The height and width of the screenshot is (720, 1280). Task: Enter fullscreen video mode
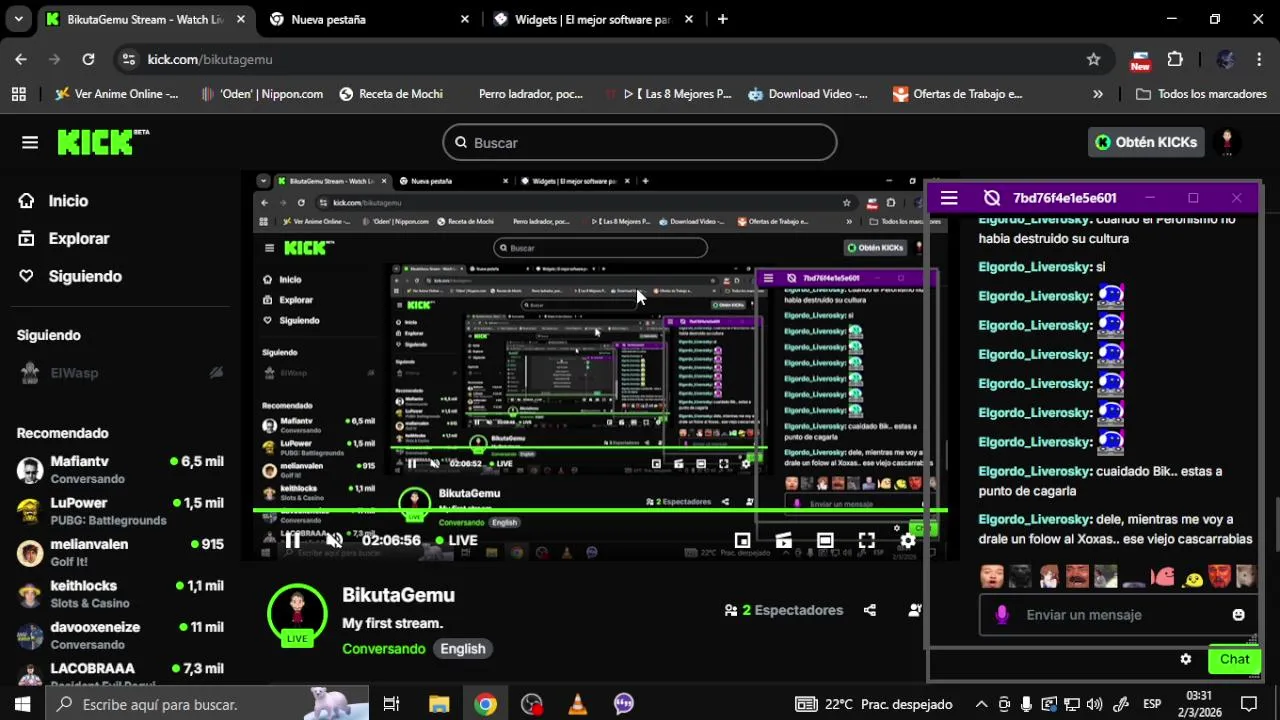click(x=866, y=540)
